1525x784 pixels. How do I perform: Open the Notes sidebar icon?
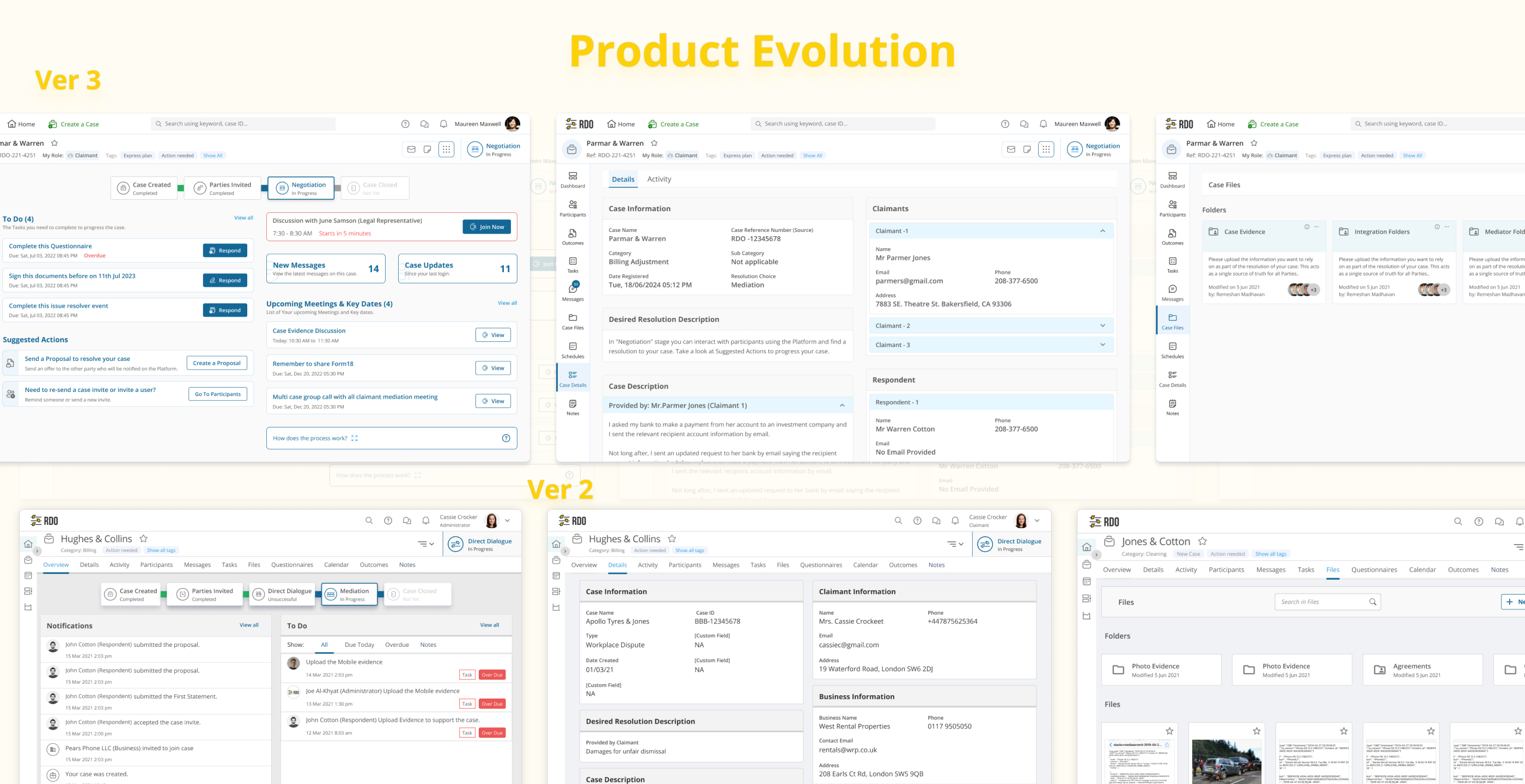coord(572,407)
